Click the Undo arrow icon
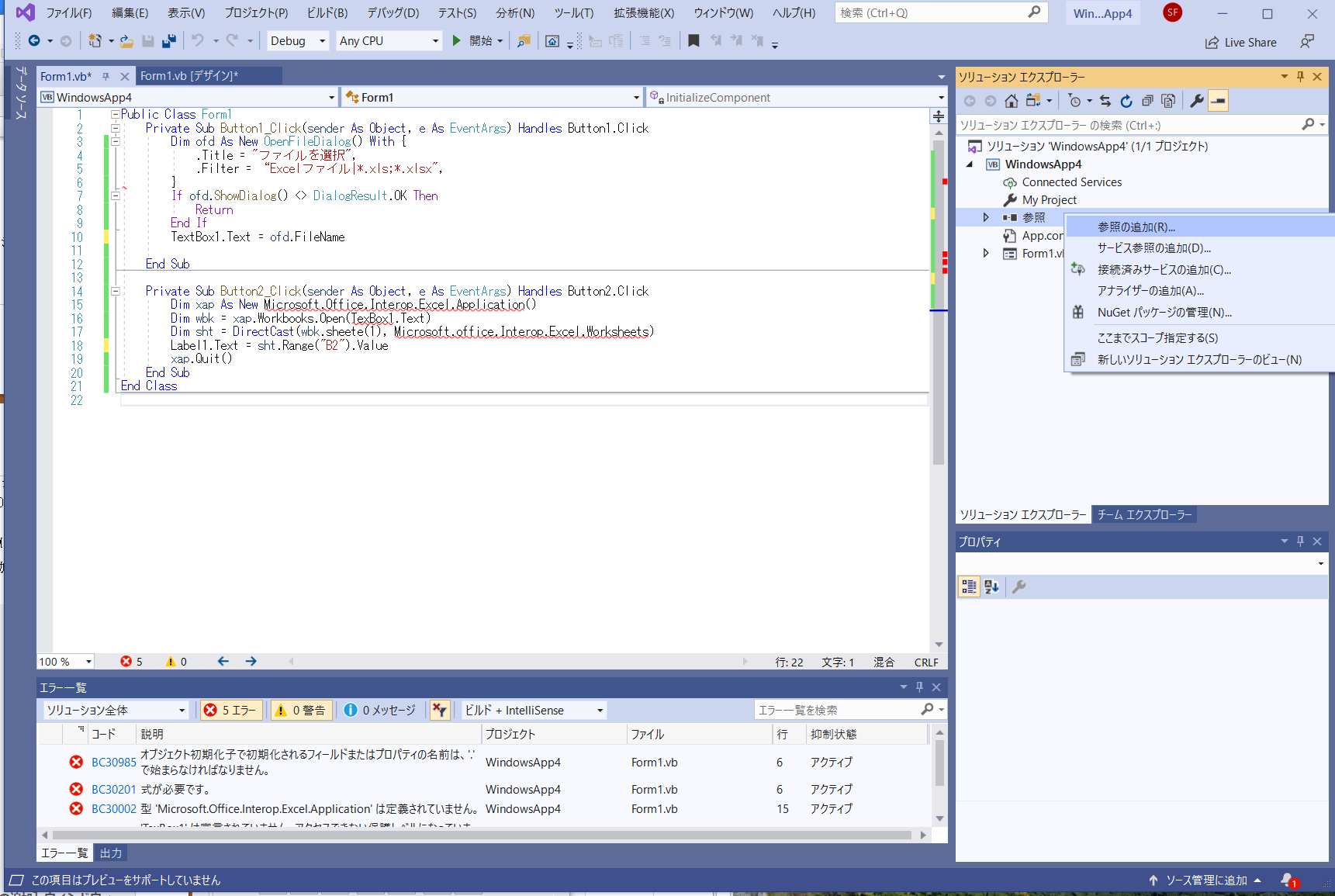1335x896 pixels. [198, 41]
